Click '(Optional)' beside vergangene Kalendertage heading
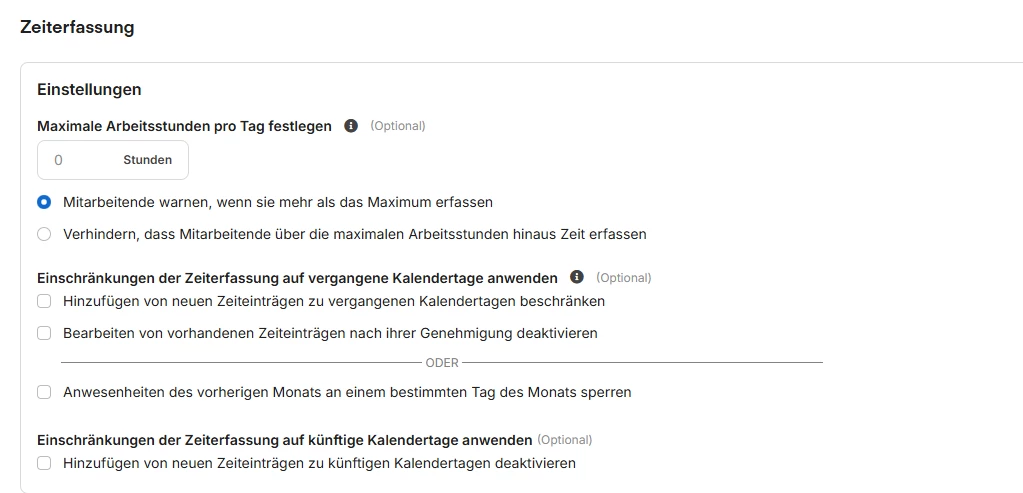 coord(624,278)
